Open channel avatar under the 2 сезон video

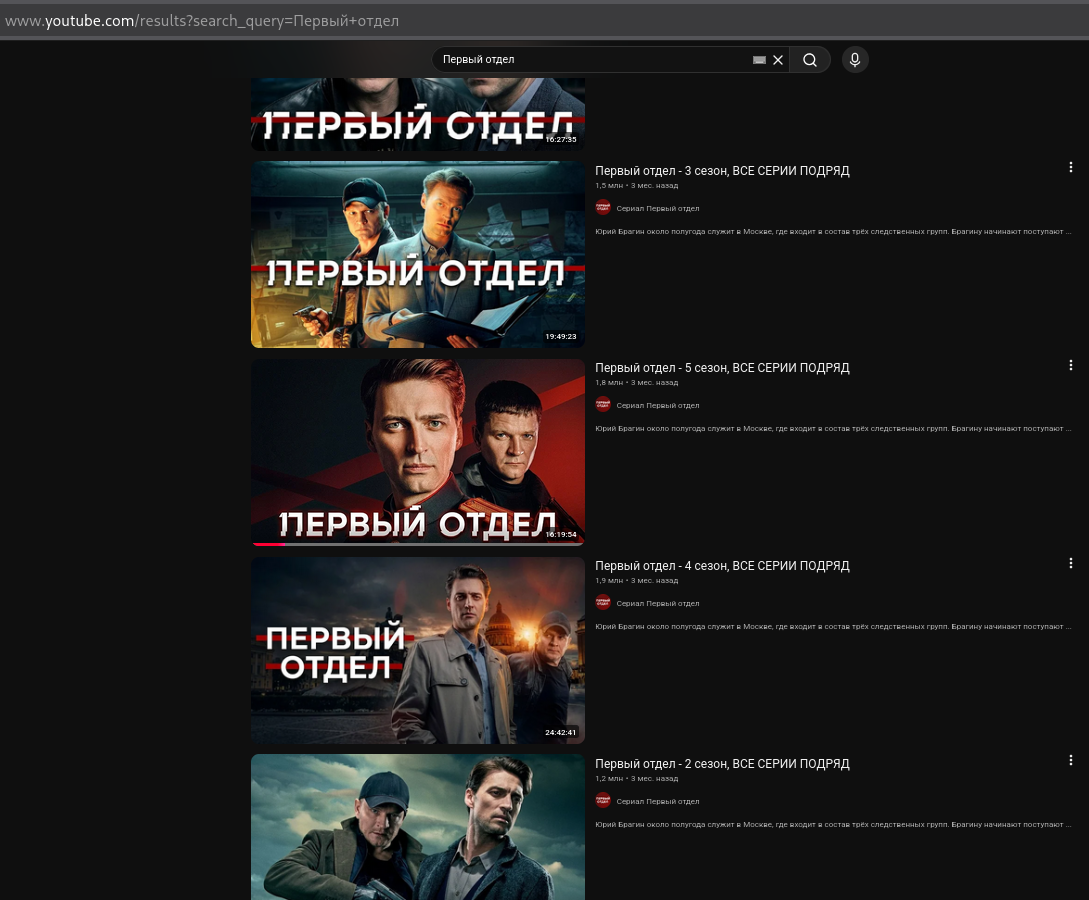(x=603, y=801)
